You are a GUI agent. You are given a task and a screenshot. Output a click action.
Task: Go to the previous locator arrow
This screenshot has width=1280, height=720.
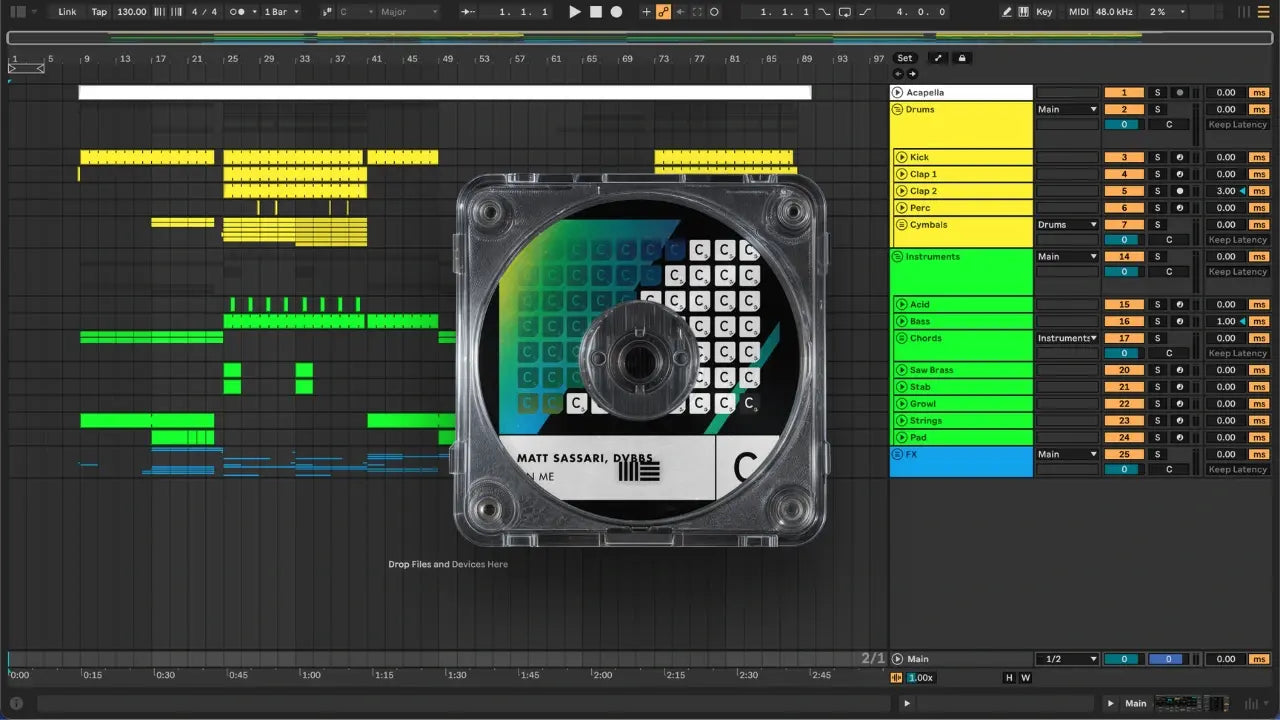coord(898,74)
